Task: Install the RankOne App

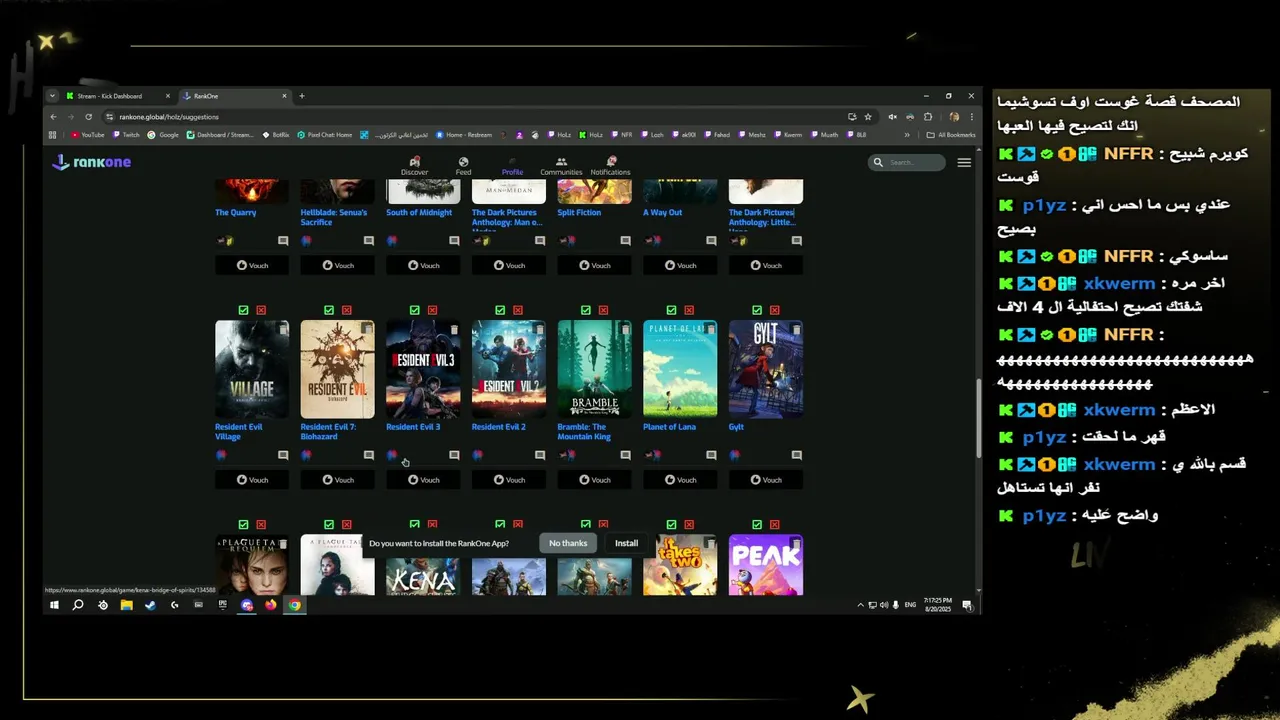Action: [626, 543]
